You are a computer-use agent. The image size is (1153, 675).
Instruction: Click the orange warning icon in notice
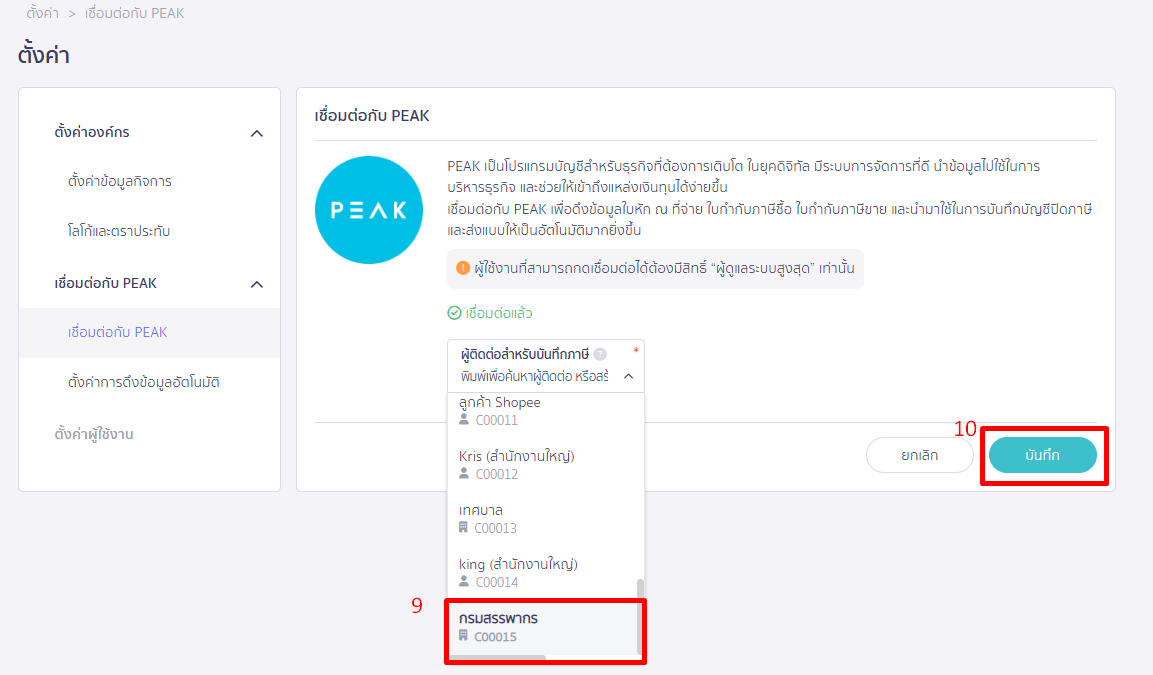point(463,268)
